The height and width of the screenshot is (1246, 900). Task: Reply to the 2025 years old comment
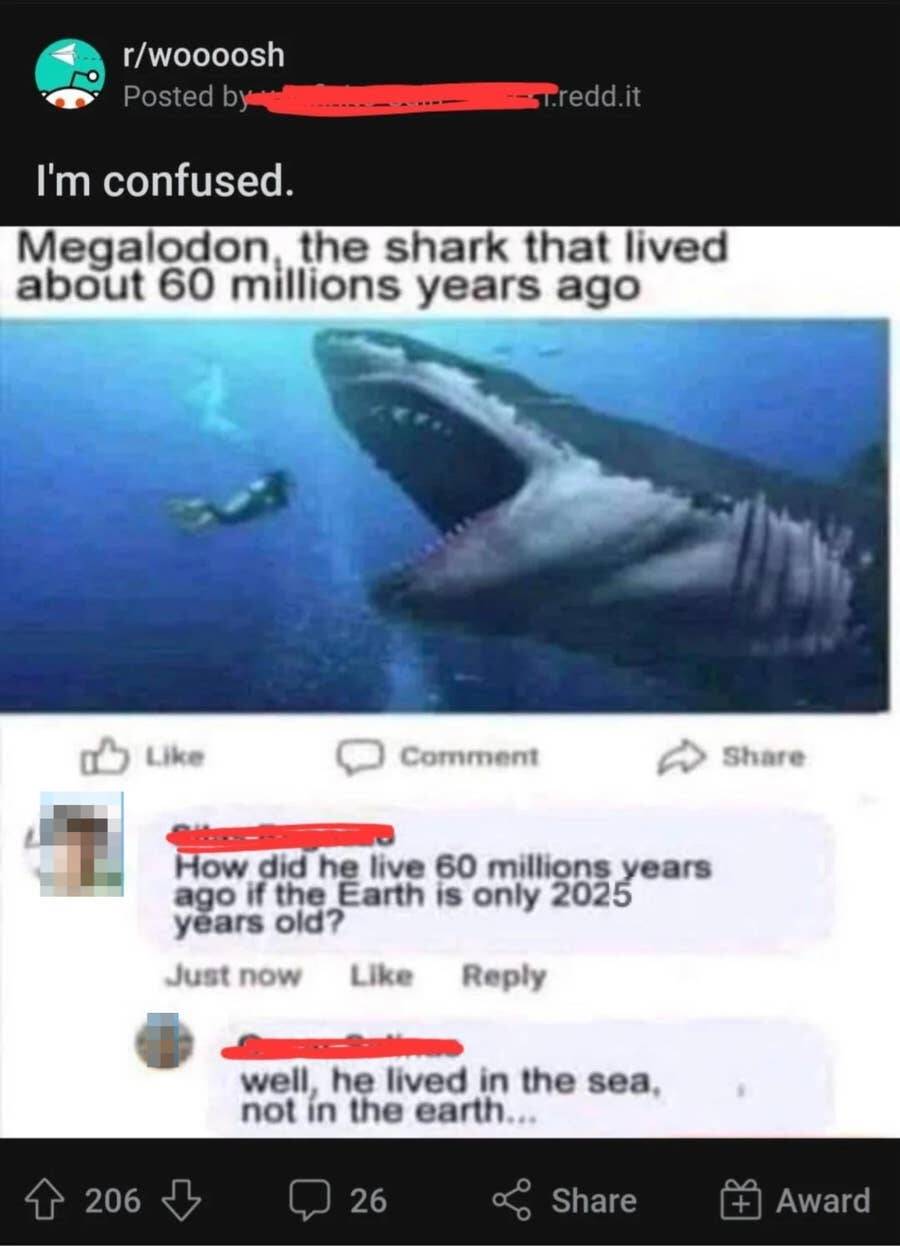coord(503,975)
